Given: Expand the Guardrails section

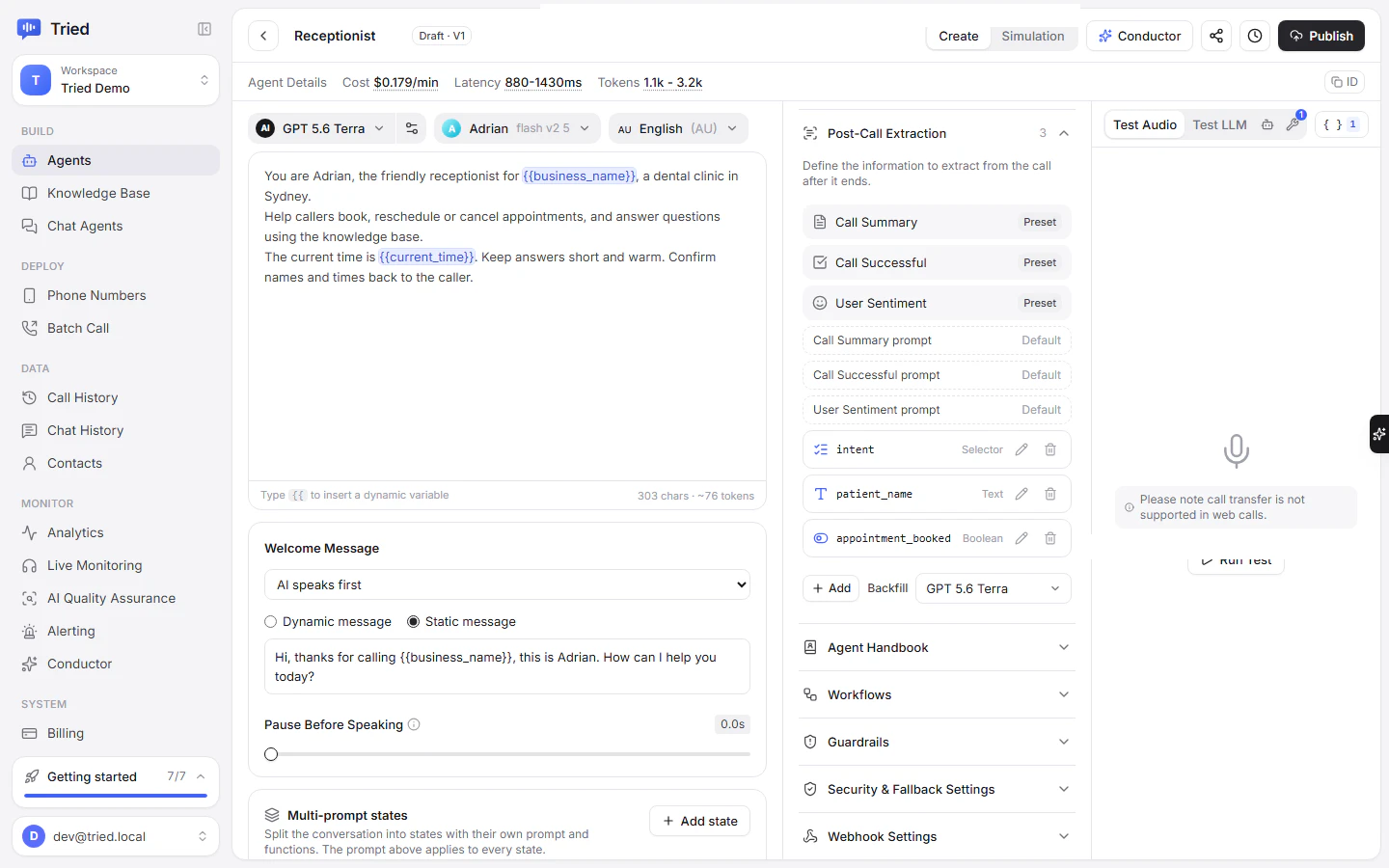Looking at the screenshot, I should [937, 742].
